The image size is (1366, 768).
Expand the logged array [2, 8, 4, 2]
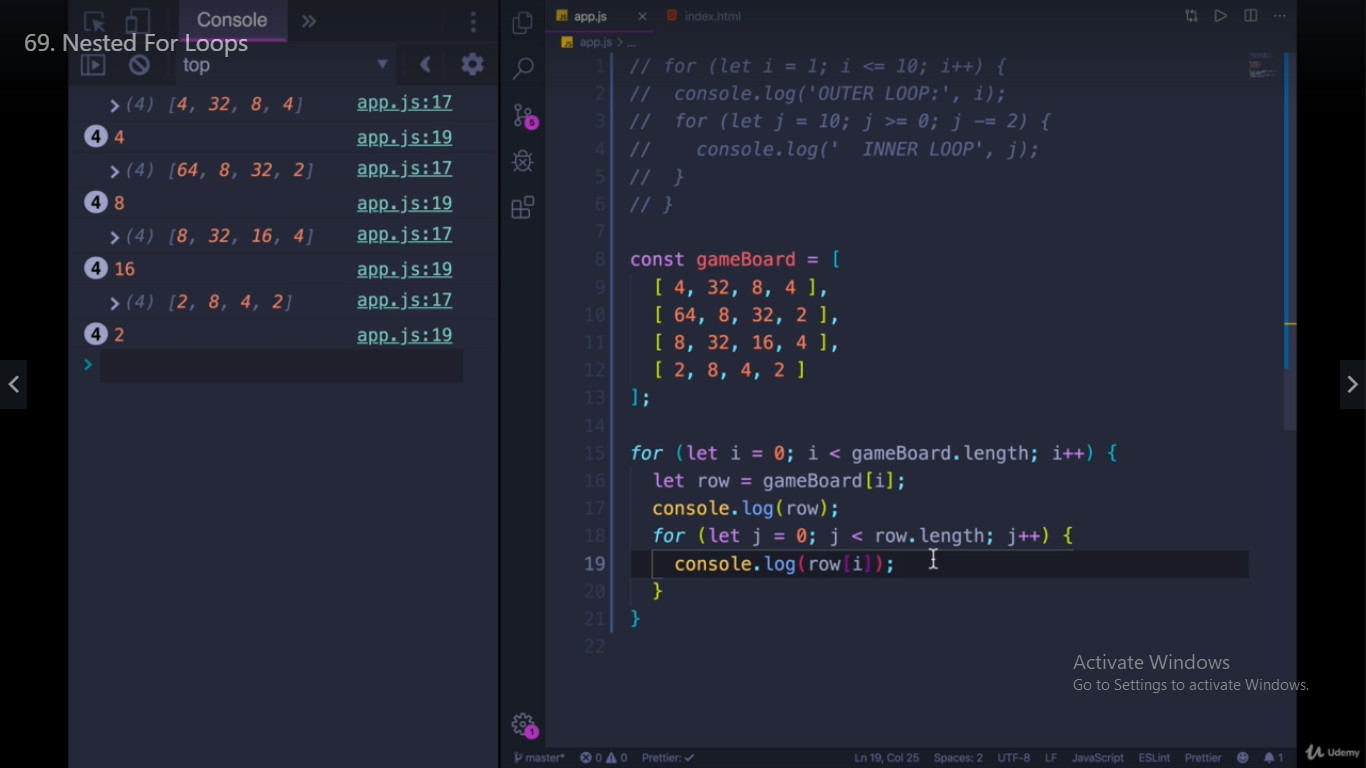[x=112, y=301]
